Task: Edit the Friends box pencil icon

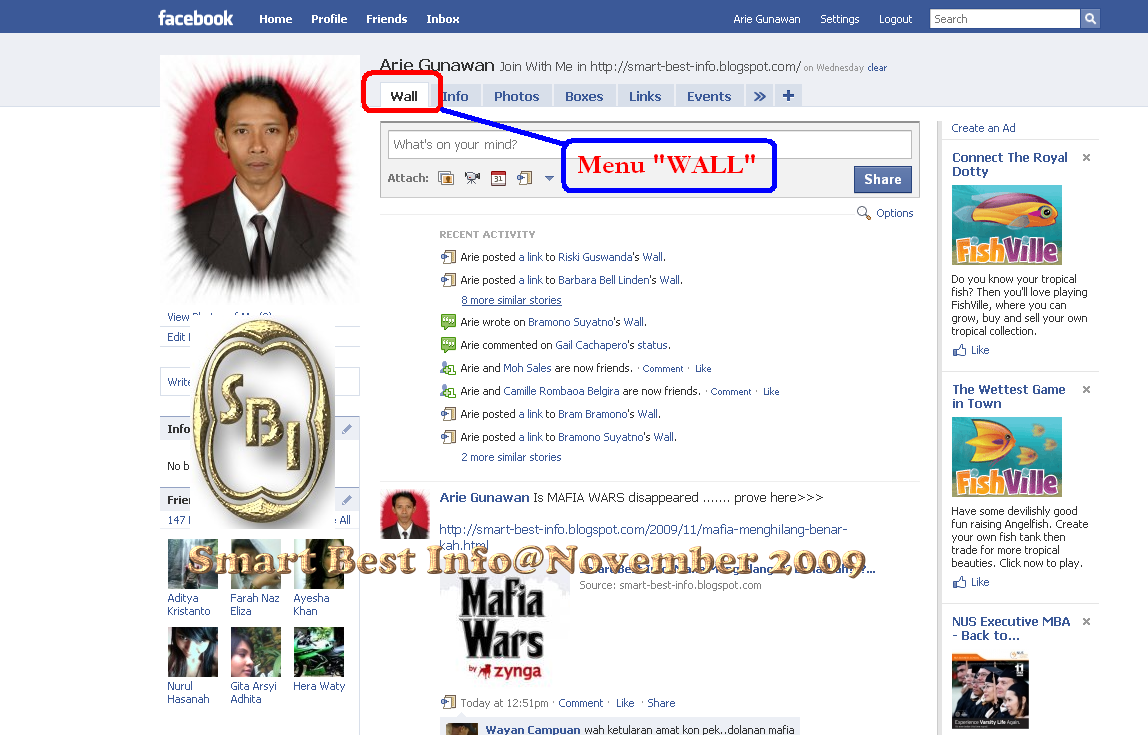Action: (x=347, y=500)
